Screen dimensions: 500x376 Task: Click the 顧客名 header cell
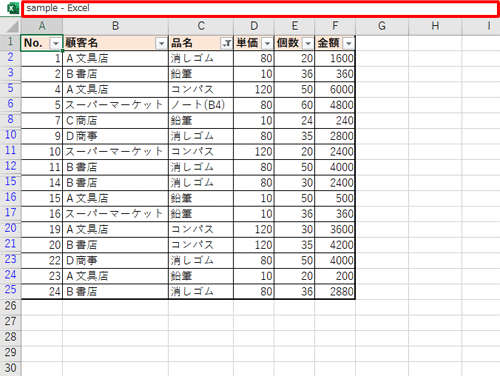[115, 43]
